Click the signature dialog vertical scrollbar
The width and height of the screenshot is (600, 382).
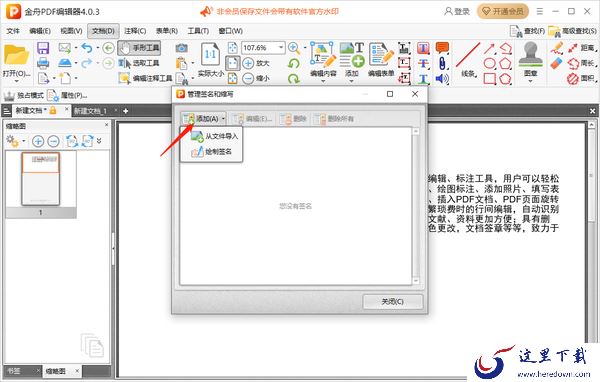point(416,206)
